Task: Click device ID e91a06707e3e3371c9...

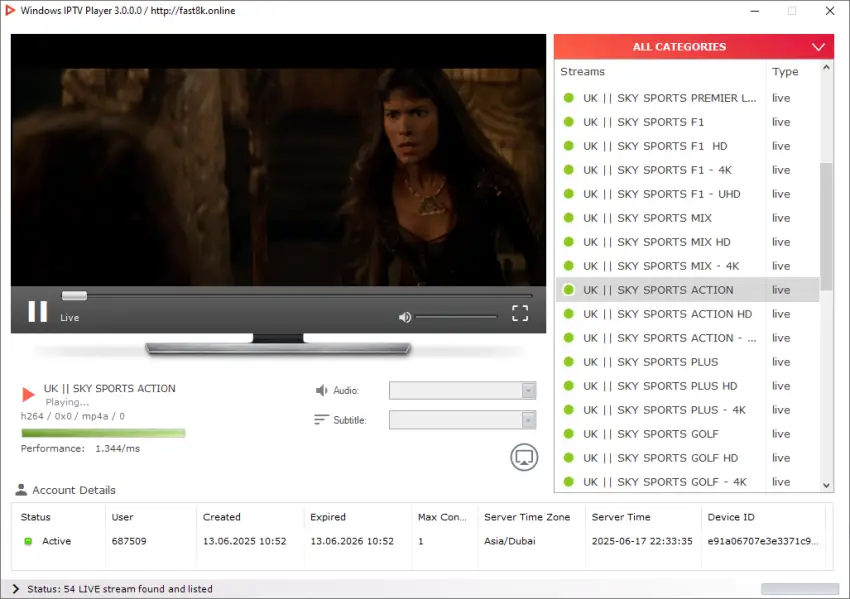Action: point(763,541)
